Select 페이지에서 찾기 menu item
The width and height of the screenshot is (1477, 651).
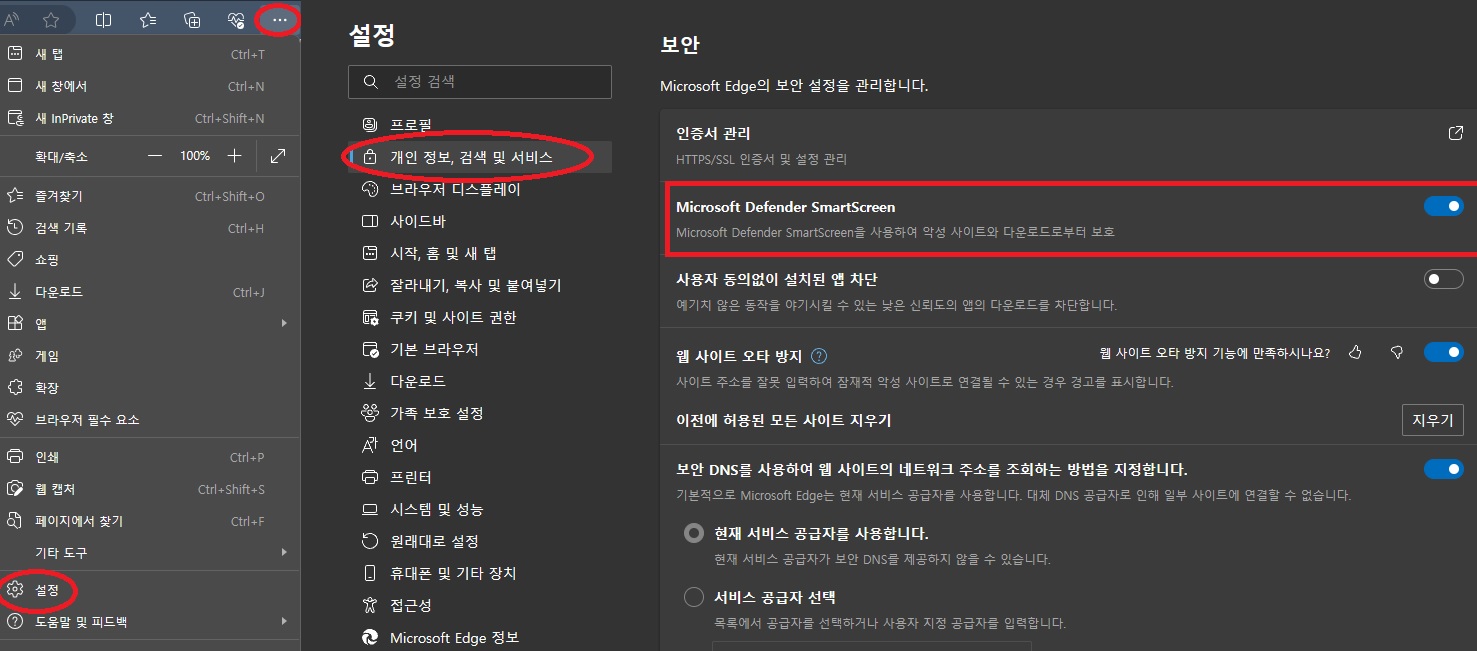(150, 521)
